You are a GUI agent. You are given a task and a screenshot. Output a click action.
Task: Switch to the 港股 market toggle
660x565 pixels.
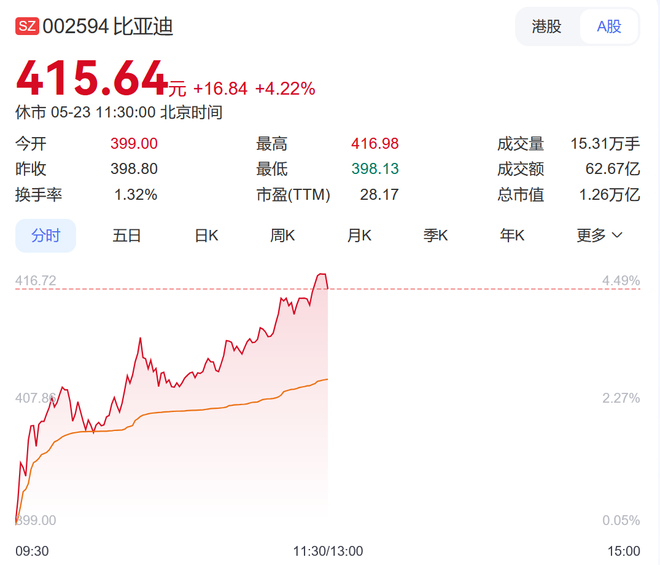[x=547, y=27]
